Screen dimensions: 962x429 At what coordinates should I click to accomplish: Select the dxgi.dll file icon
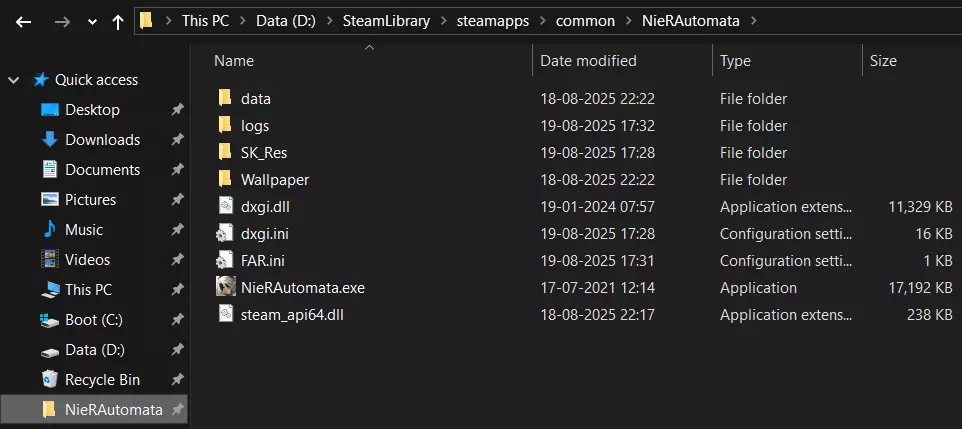click(225, 206)
